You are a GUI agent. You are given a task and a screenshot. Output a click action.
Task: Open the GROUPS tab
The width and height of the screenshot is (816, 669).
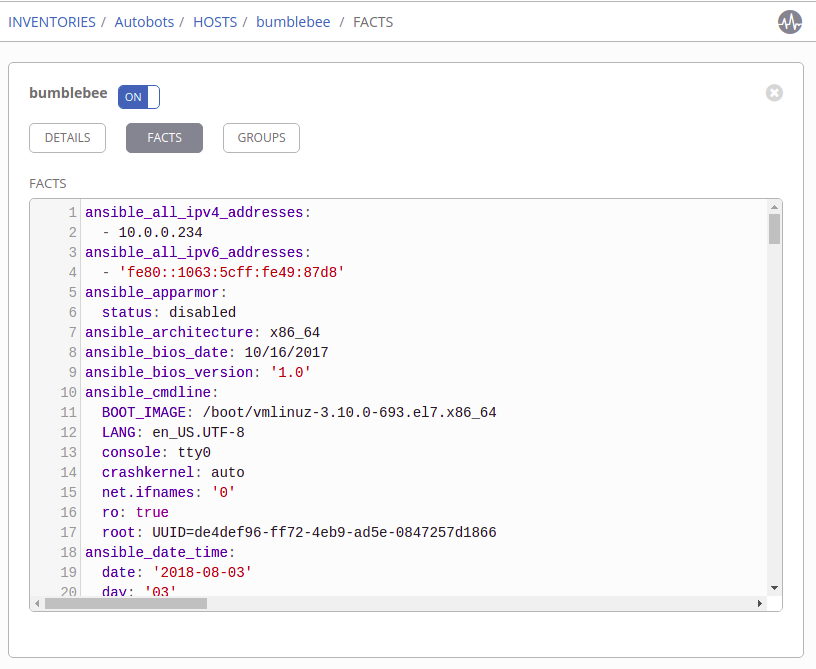pyautogui.click(x=261, y=138)
